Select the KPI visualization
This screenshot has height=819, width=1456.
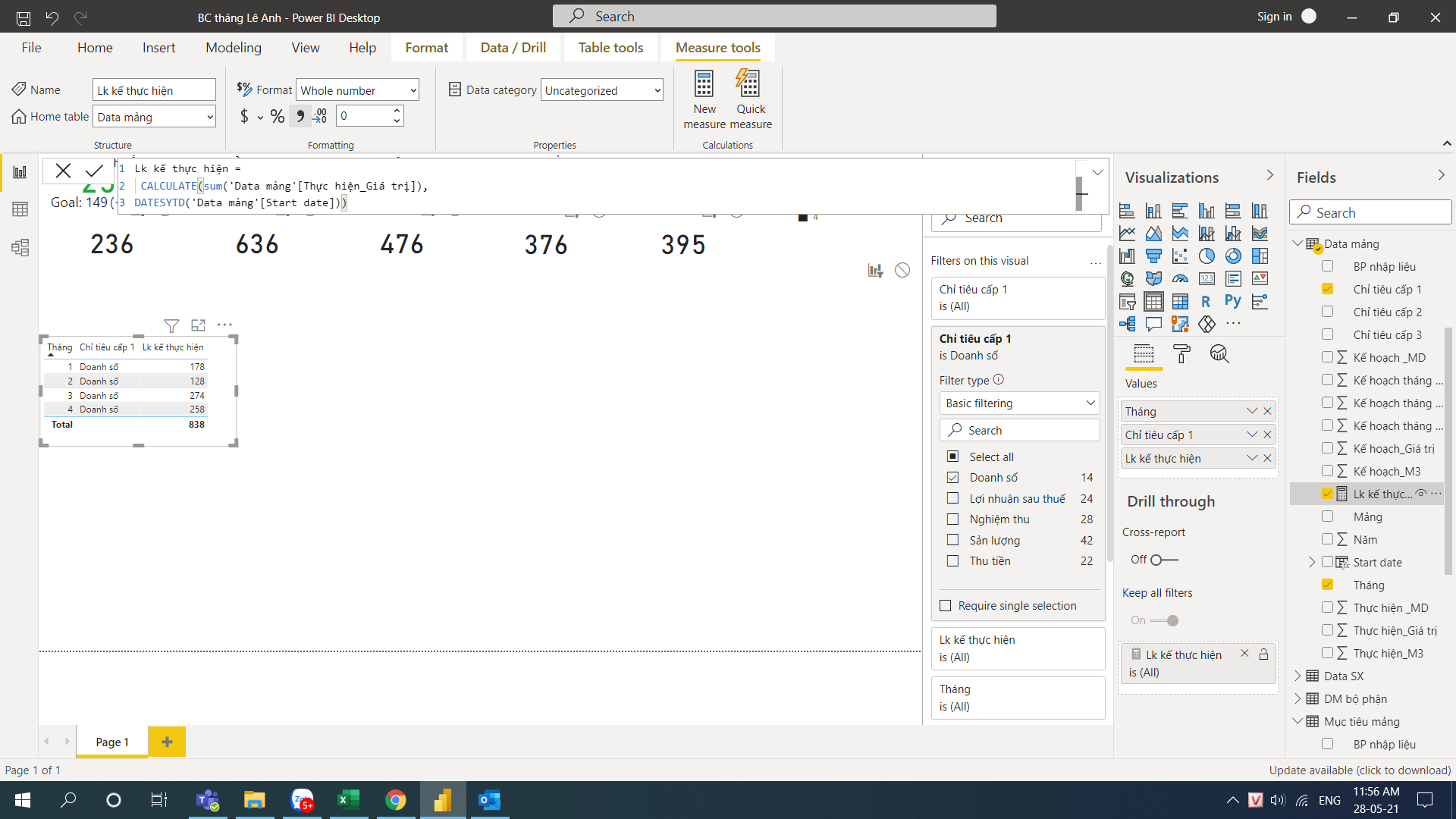click(x=1260, y=279)
